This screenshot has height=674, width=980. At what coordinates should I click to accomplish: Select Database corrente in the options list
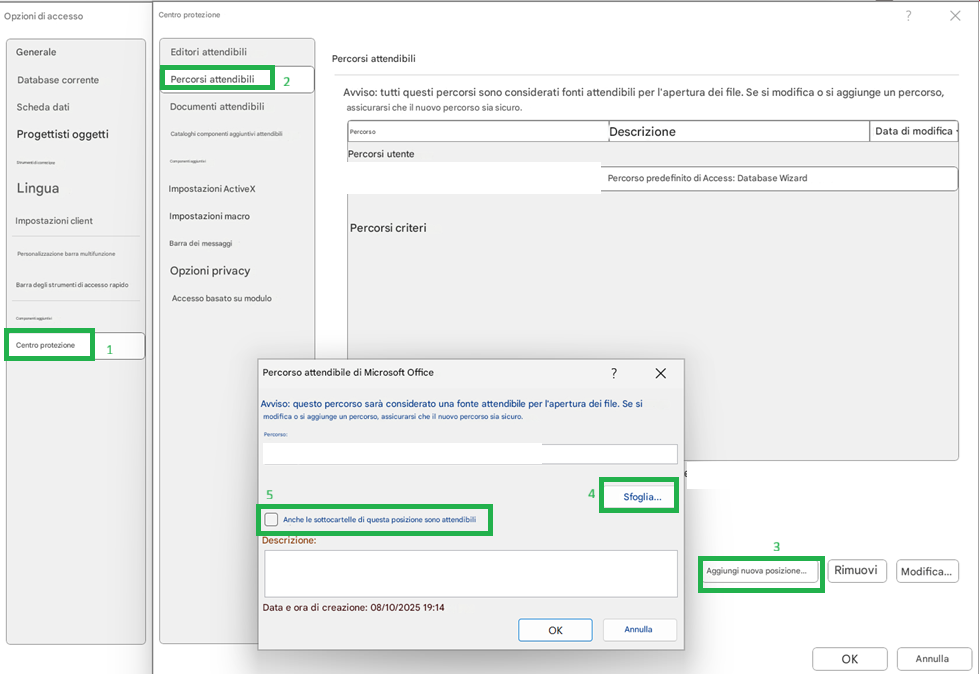pos(58,80)
